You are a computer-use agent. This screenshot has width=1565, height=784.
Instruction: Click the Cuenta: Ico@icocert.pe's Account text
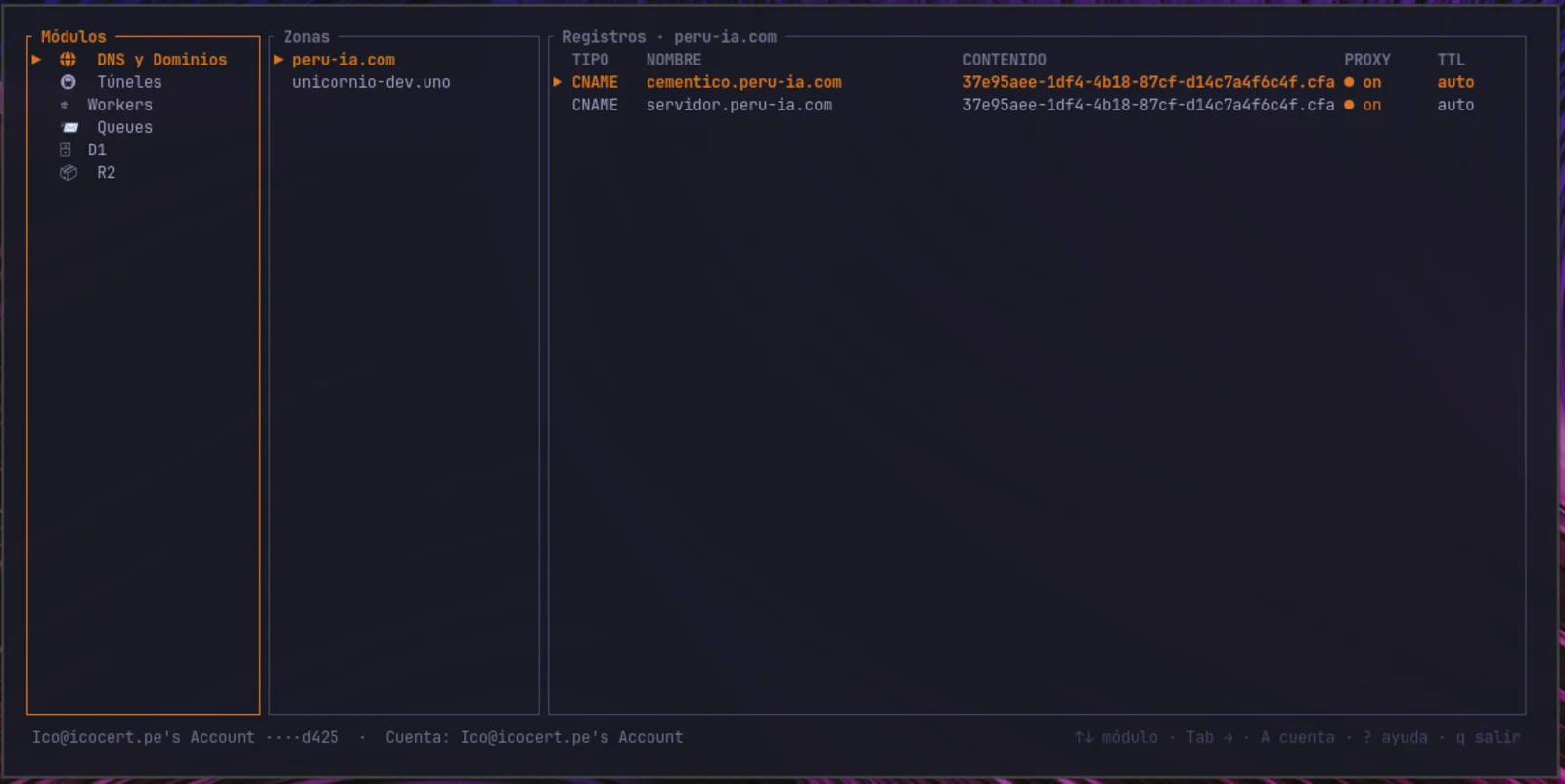[534, 737]
